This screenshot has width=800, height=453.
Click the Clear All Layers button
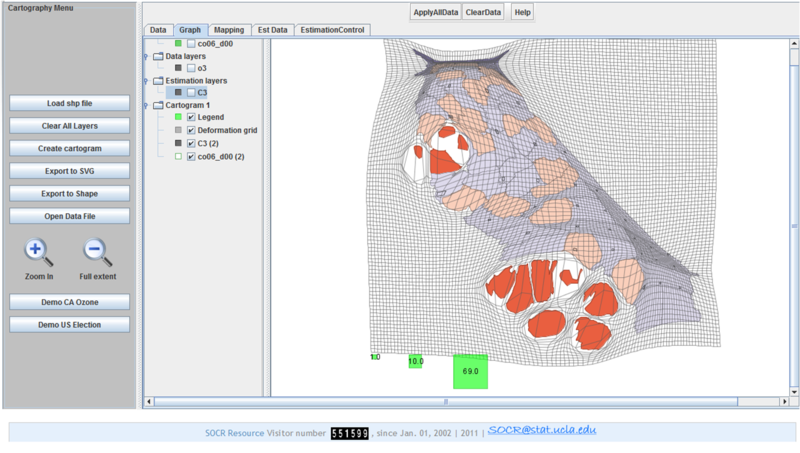69,126
